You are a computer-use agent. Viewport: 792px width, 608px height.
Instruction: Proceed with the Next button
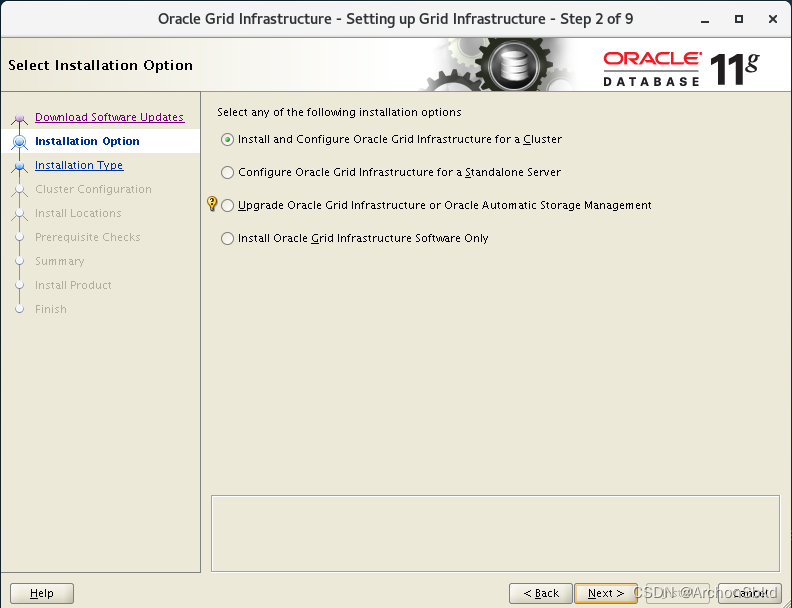[x=606, y=593]
